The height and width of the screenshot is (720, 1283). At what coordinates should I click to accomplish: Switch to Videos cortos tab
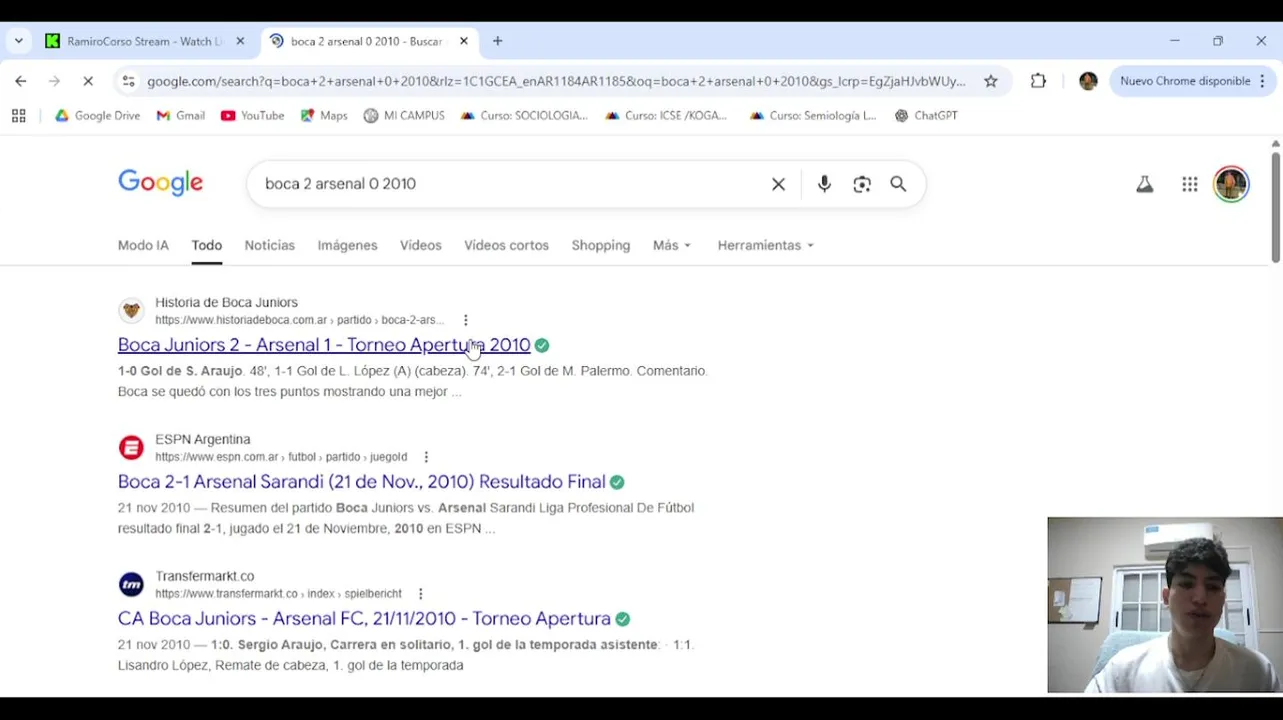[x=506, y=245]
